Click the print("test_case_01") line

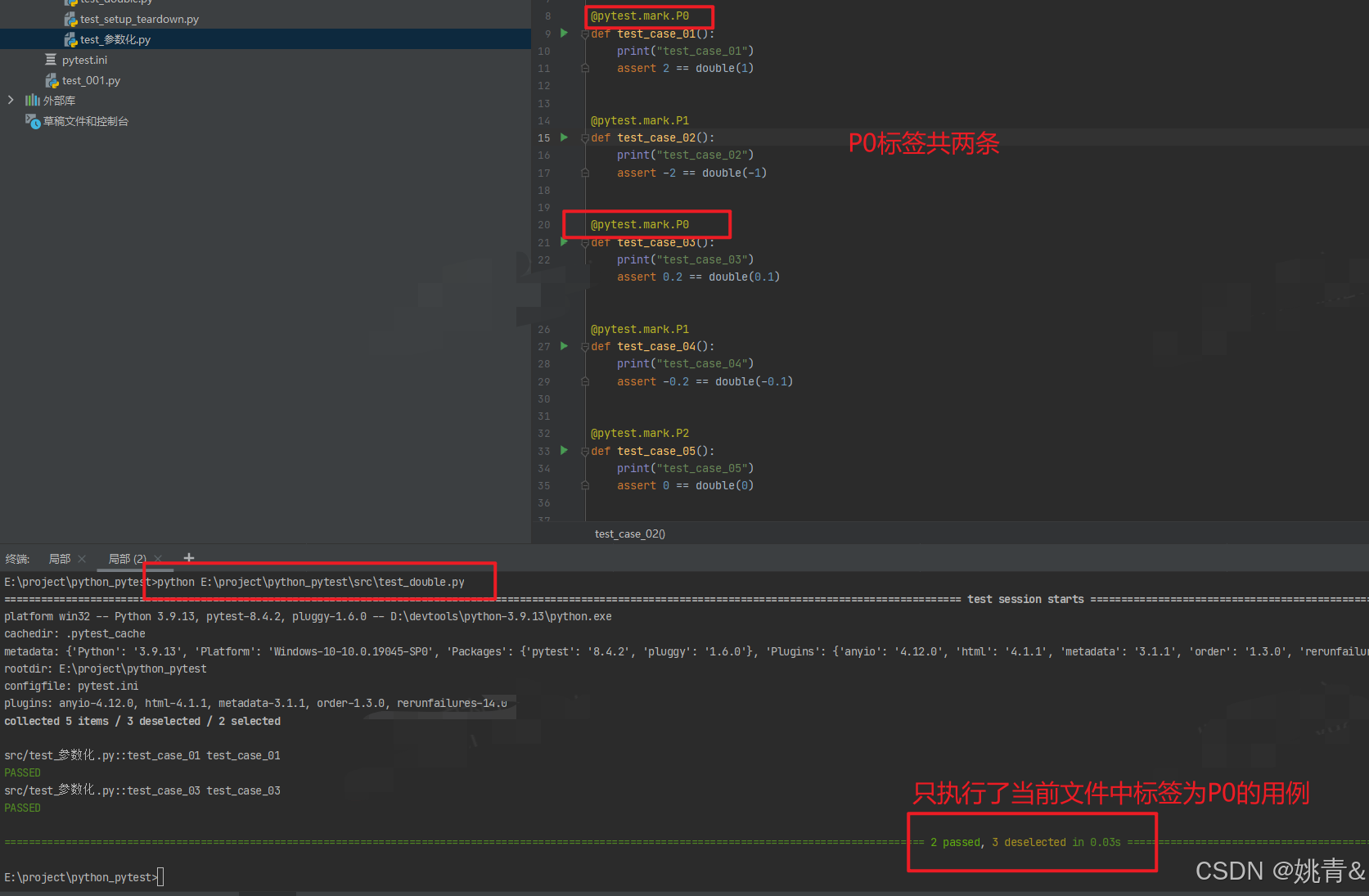686,51
